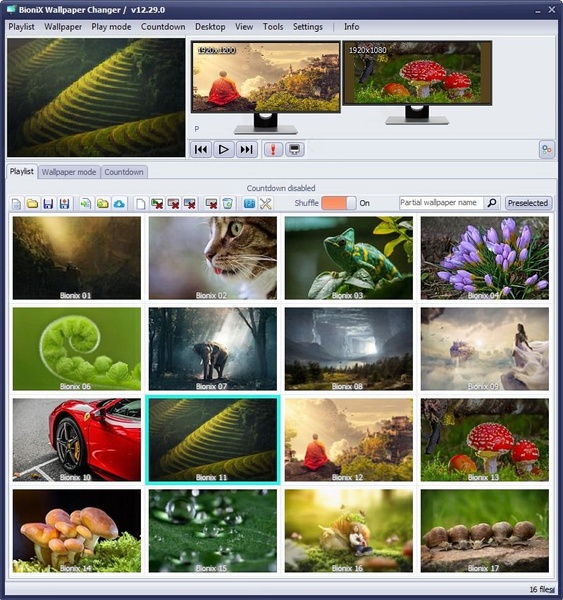Go back to previous wallpaper
Image resolution: width=563 pixels, height=600 pixels.
tap(201, 149)
